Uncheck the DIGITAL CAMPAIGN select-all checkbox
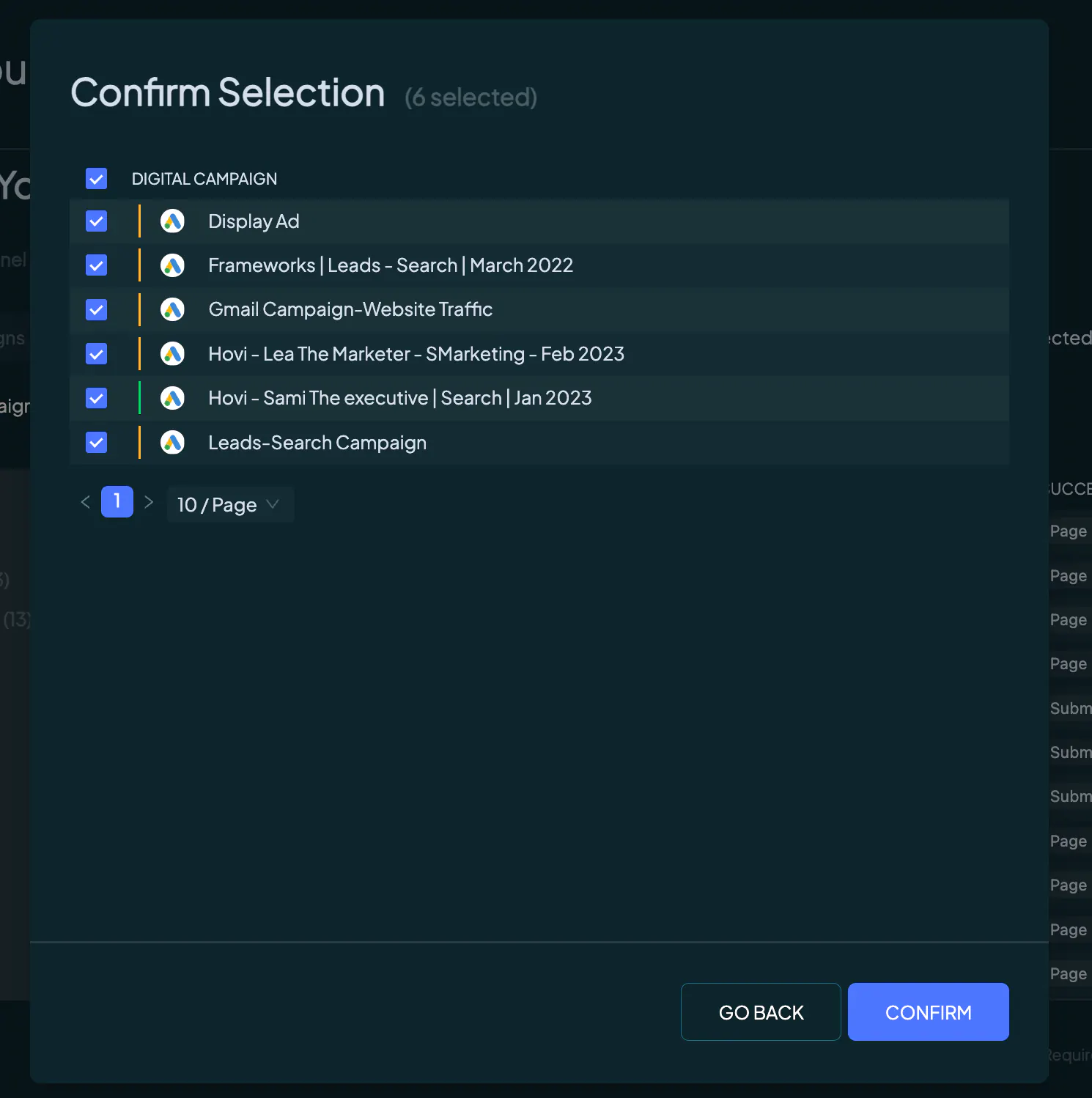 pos(96,178)
